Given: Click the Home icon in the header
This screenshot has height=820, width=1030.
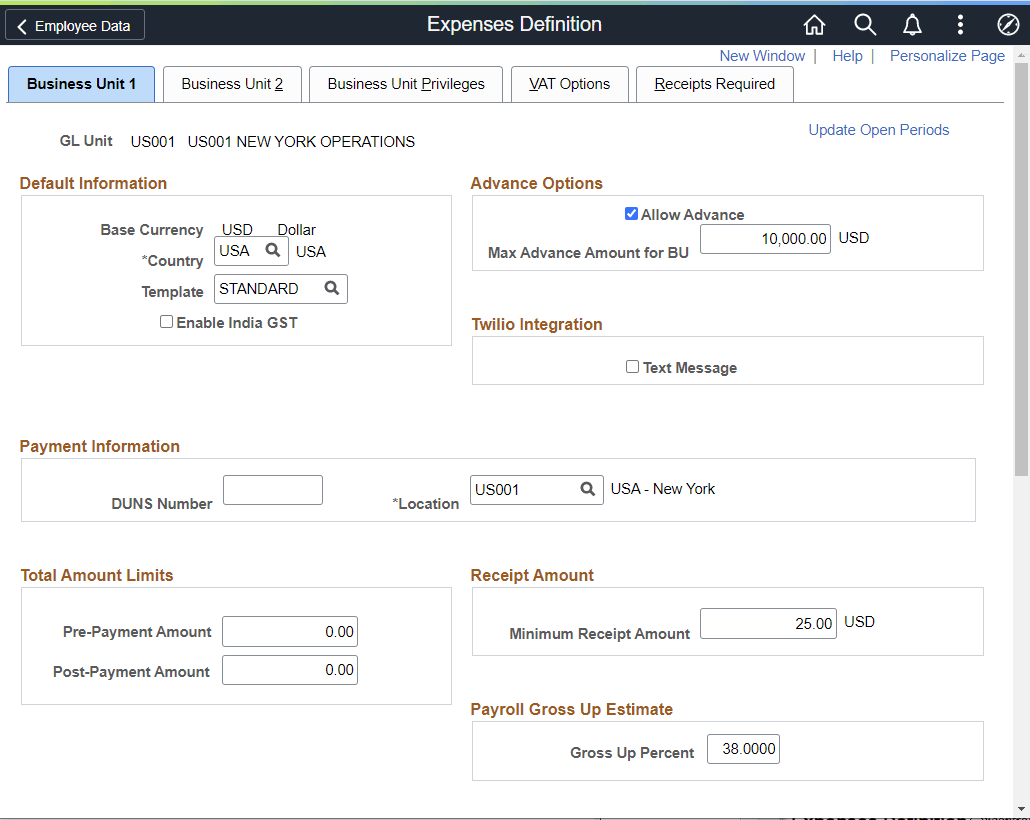Looking at the screenshot, I should click(814, 24).
